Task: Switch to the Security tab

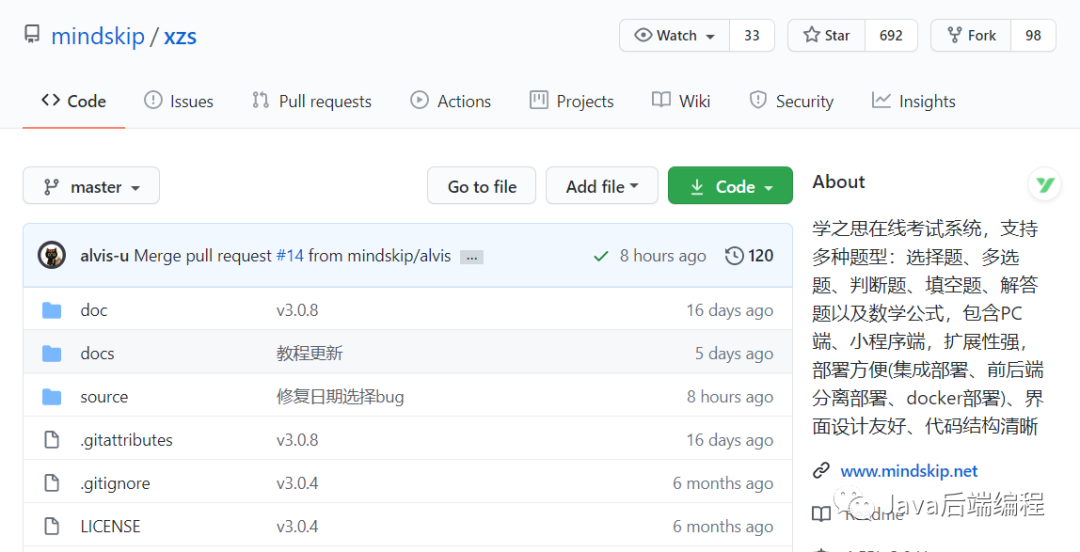Action: tap(791, 101)
